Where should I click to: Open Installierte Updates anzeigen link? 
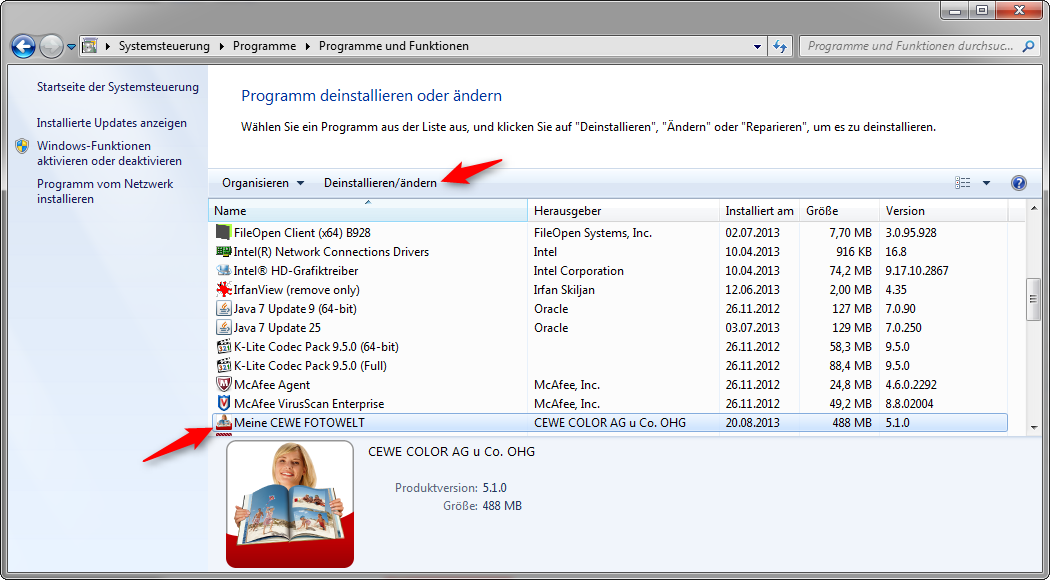(112, 123)
